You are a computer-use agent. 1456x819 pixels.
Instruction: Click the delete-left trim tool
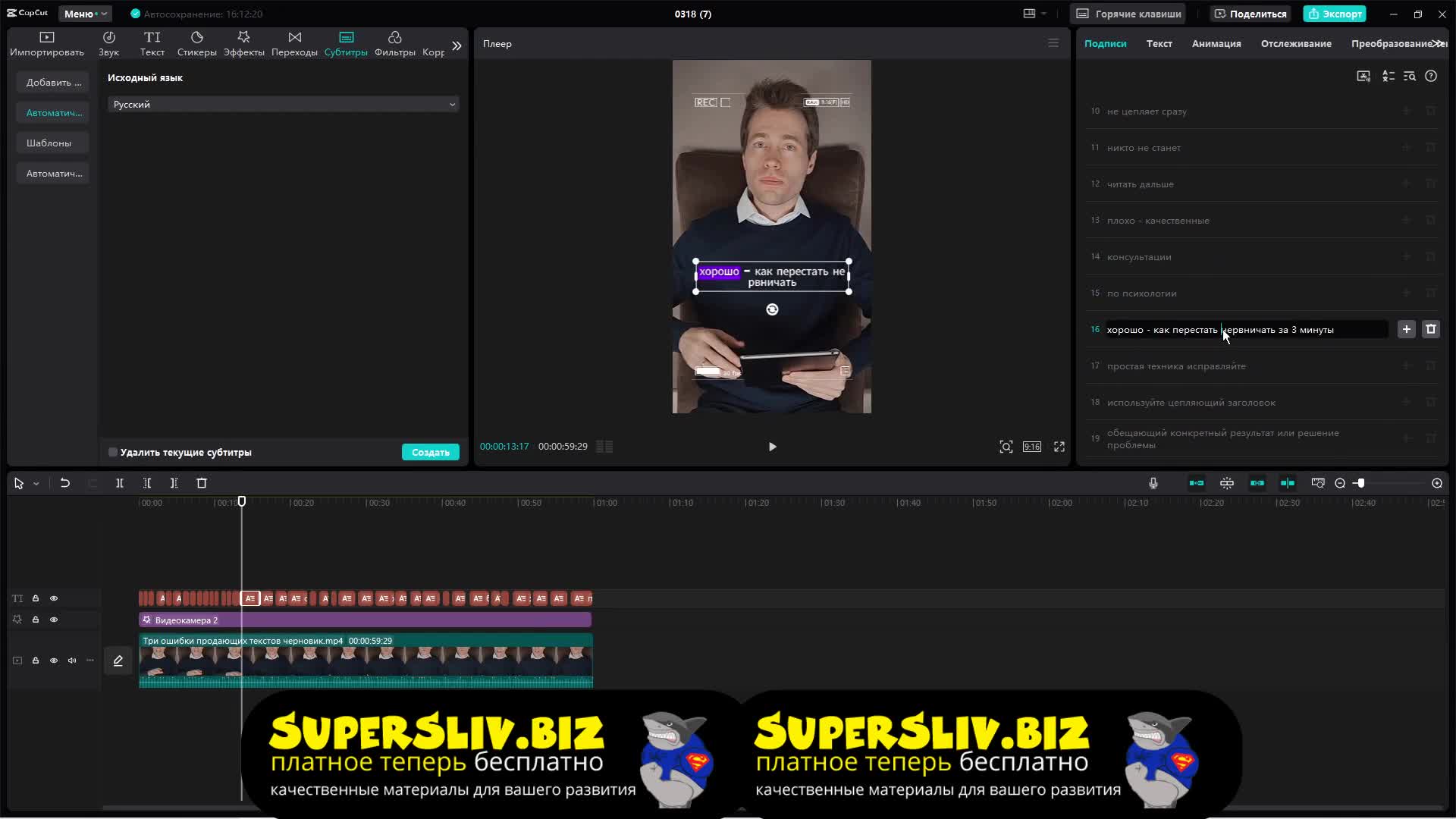point(147,483)
